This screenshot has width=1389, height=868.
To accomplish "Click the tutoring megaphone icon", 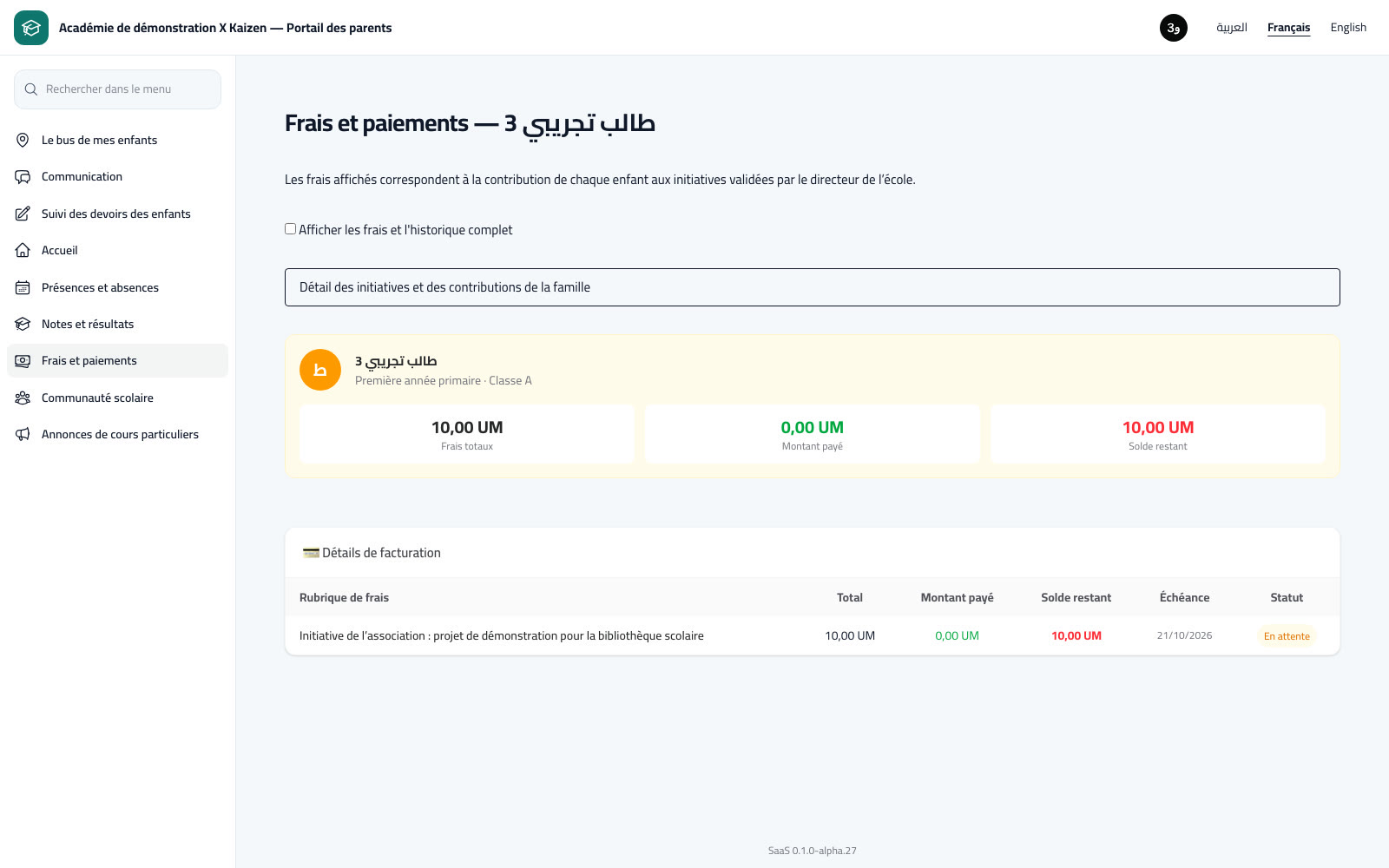I will click(x=23, y=435).
